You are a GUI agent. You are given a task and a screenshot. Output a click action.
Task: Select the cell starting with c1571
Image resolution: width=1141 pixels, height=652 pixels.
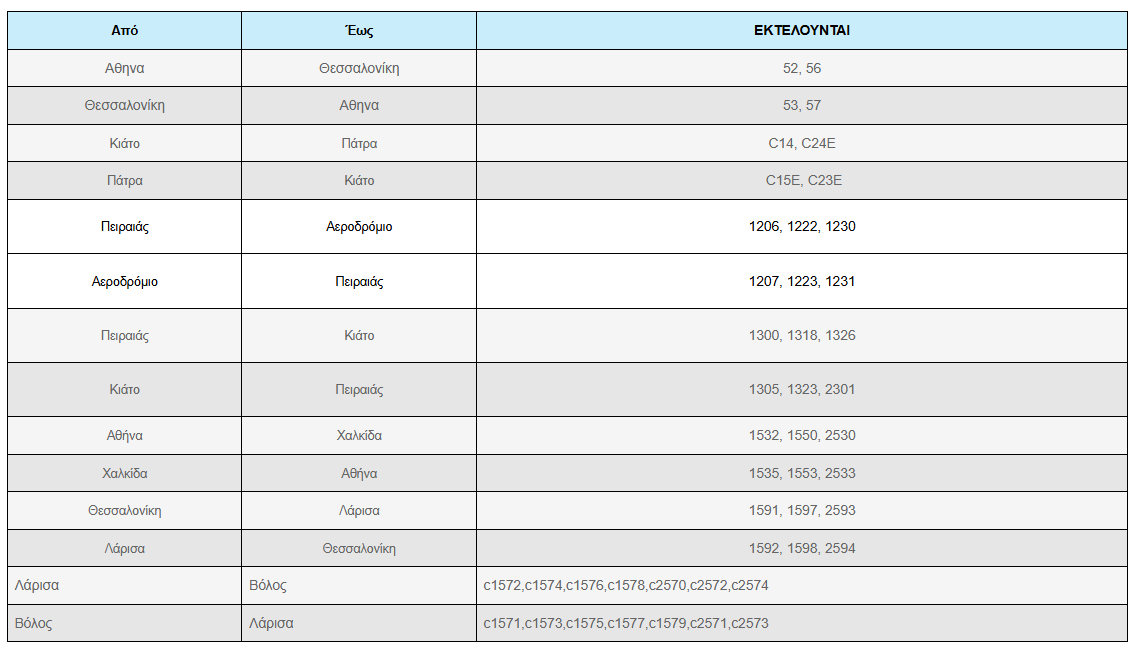[x=802, y=624]
